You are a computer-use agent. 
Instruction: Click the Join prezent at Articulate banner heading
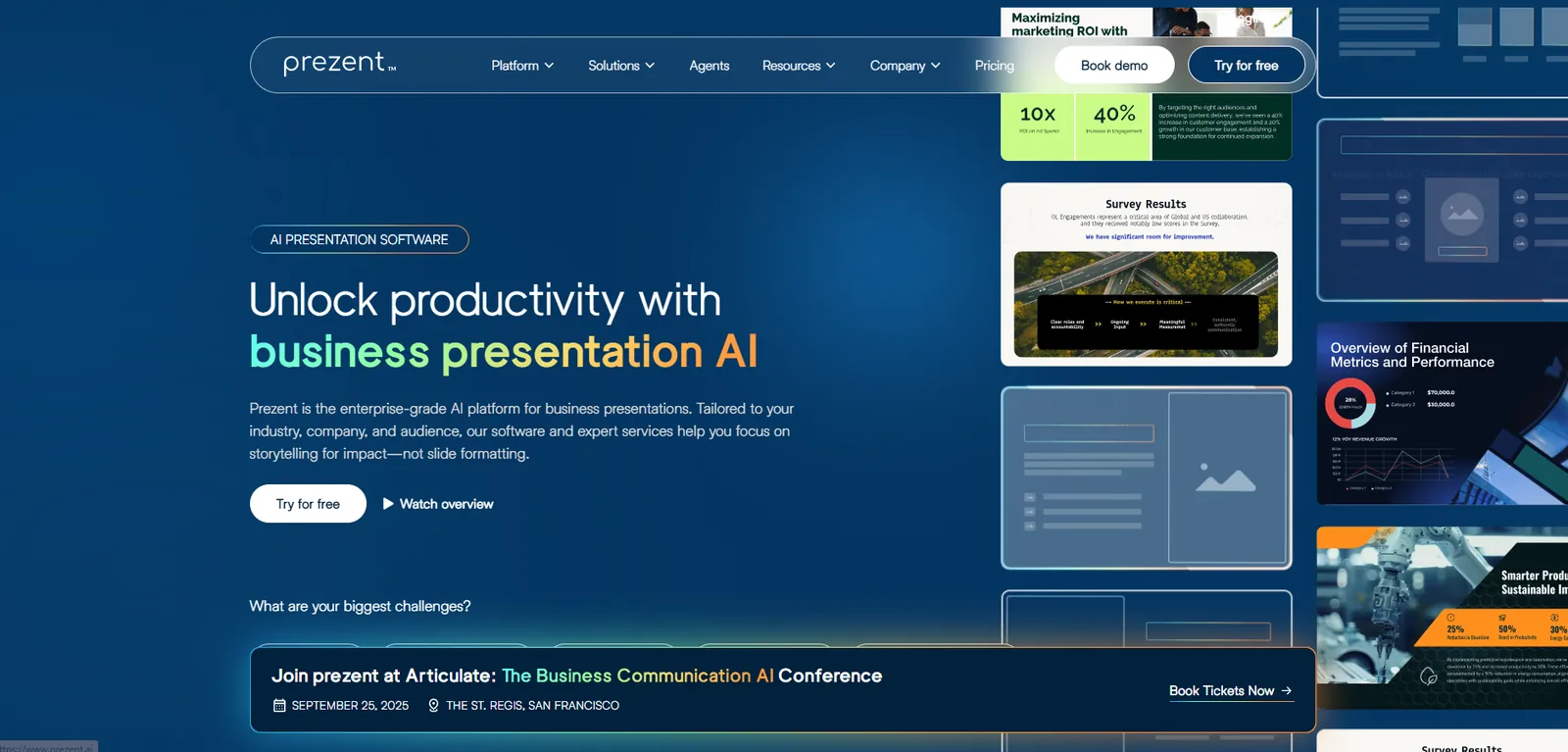tap(576, 676)
